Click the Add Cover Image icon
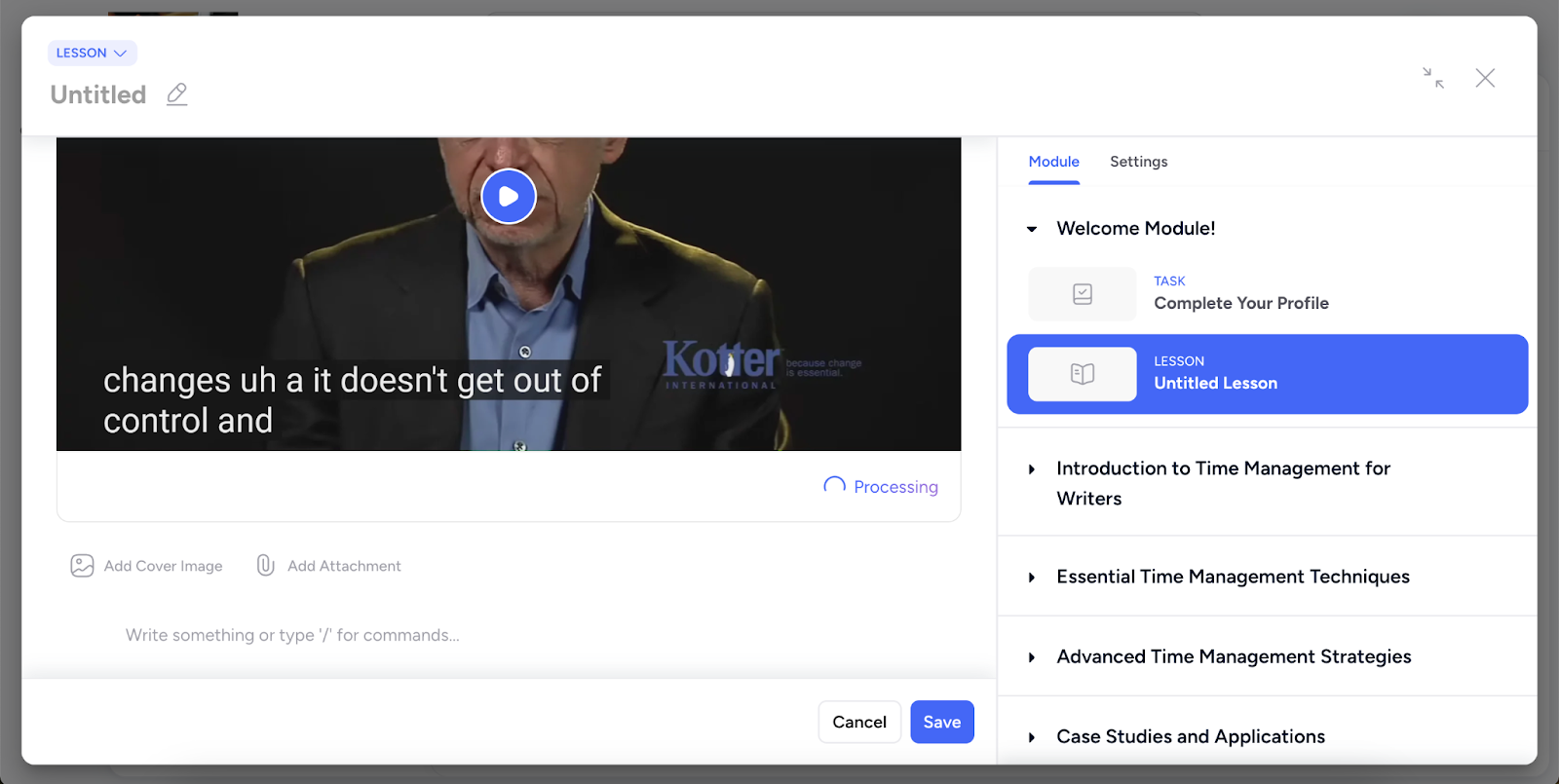The height and width of the screenshot is (784, 1559). (x=82, y=566)
